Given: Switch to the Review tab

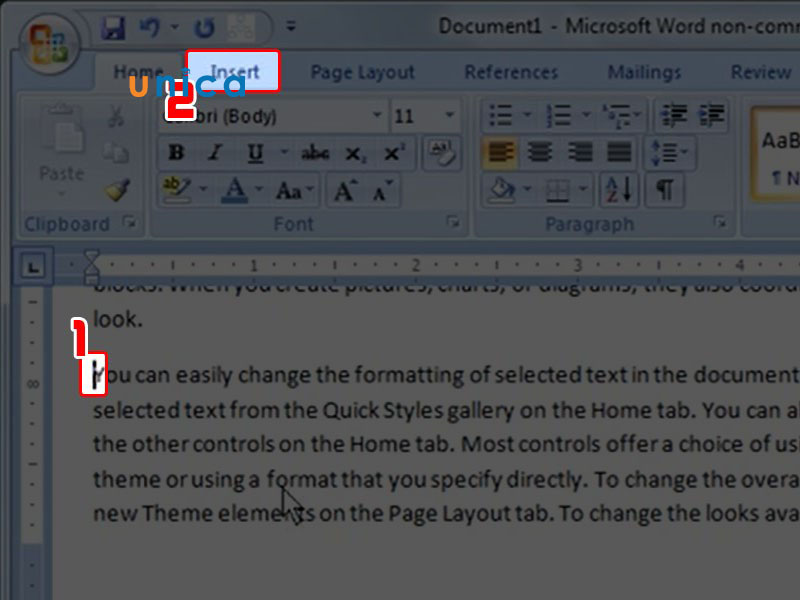Looking at the screenshot, I should coord(761,72).
